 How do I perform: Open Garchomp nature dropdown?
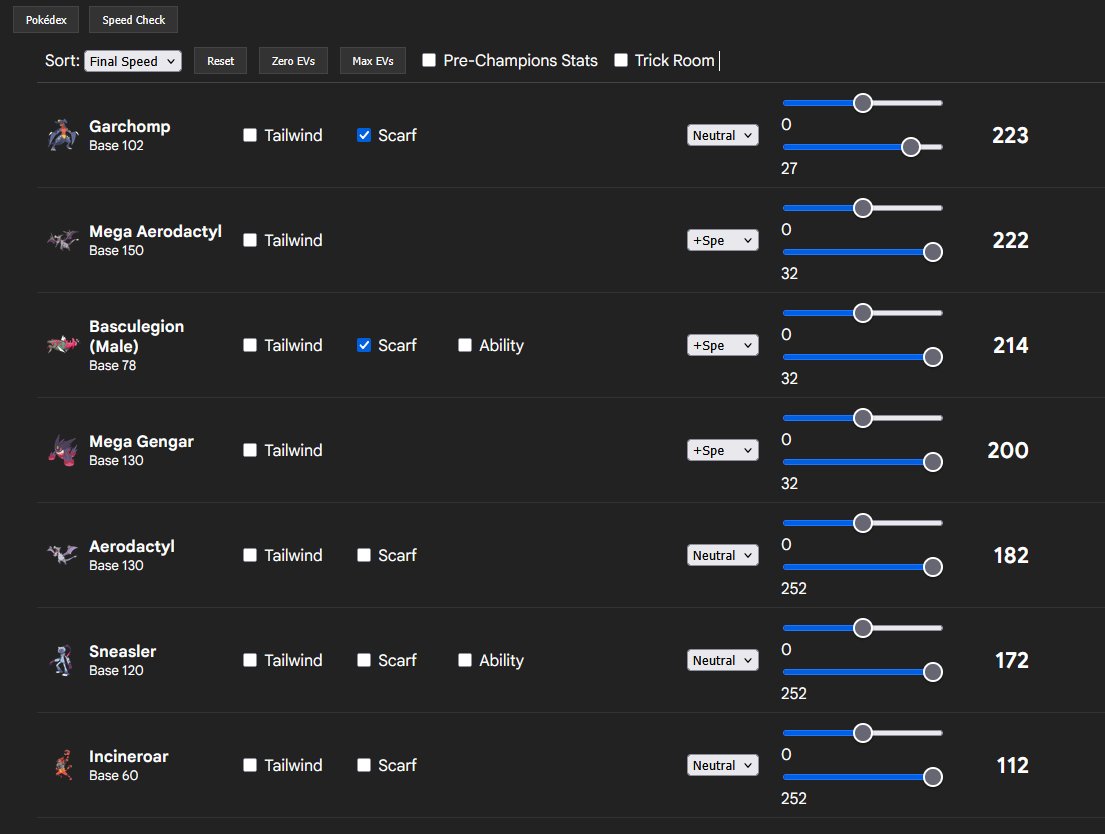pyautogui.click(x=722, y=135)
